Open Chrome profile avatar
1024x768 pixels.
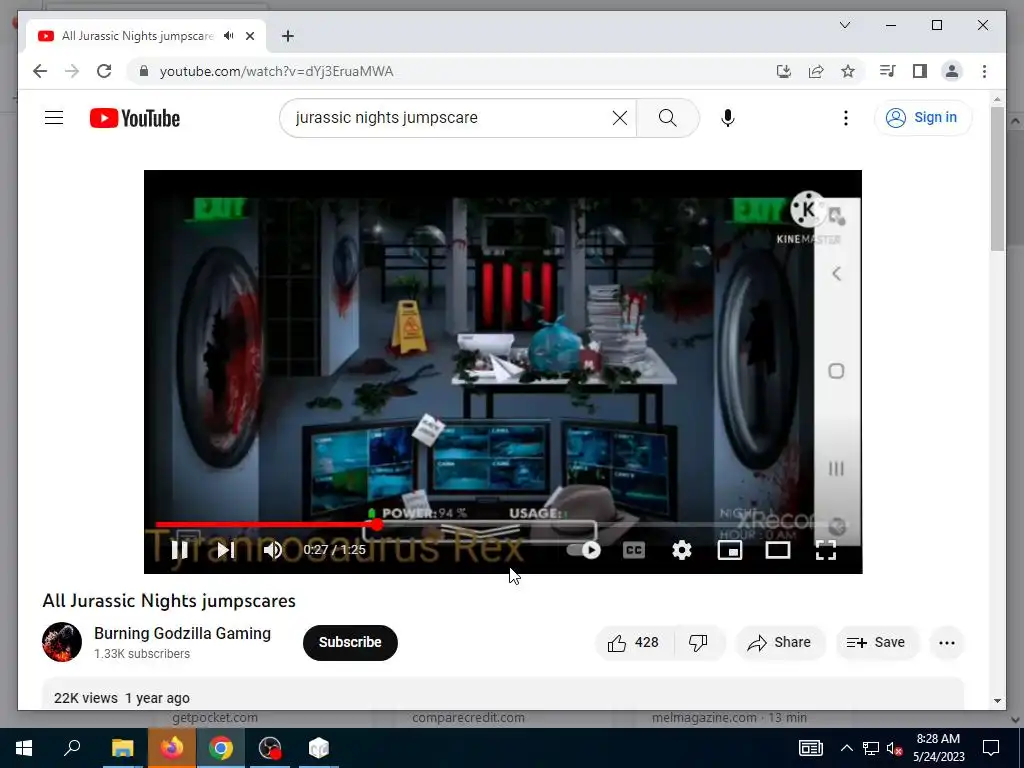pos(952,71)
